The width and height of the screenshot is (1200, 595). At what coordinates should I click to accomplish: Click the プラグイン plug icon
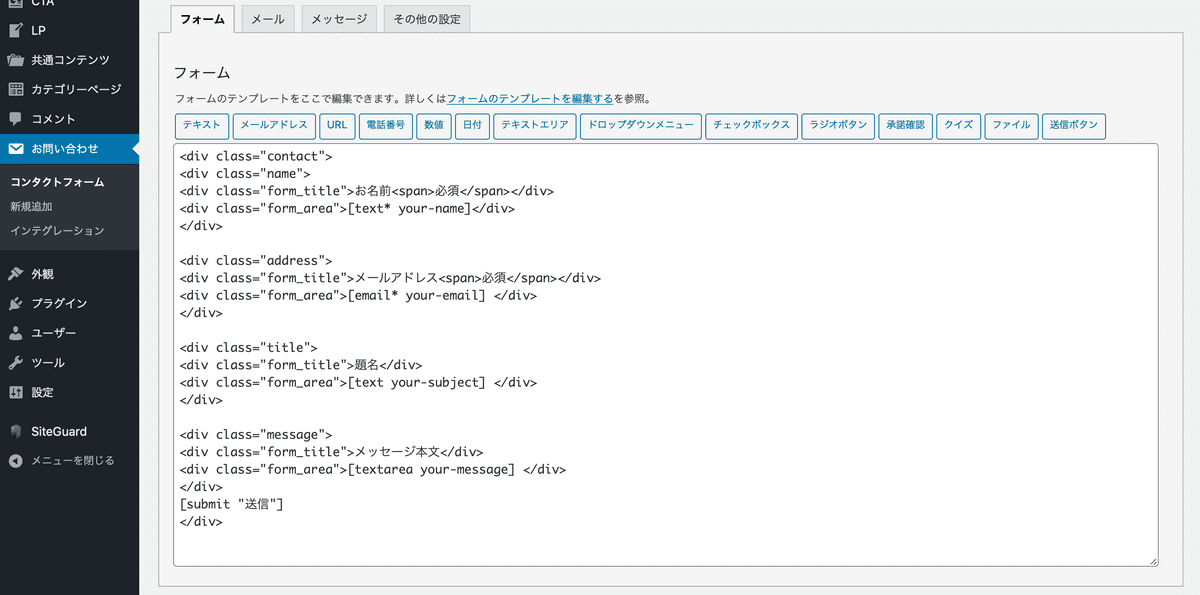pos(16,303)
